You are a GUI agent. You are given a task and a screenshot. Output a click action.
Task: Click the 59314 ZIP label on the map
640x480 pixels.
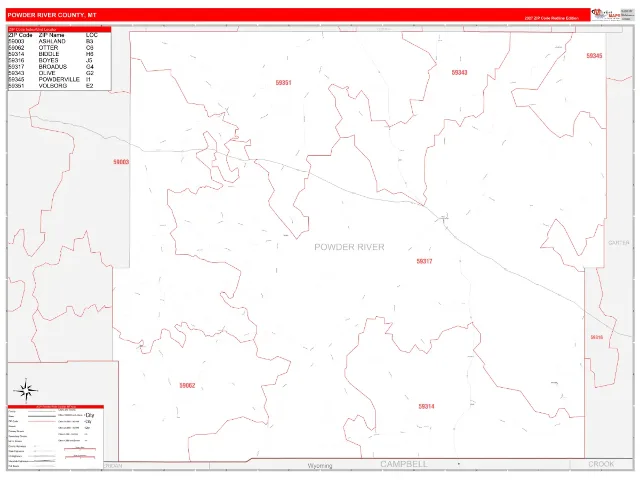pos(426,407)
